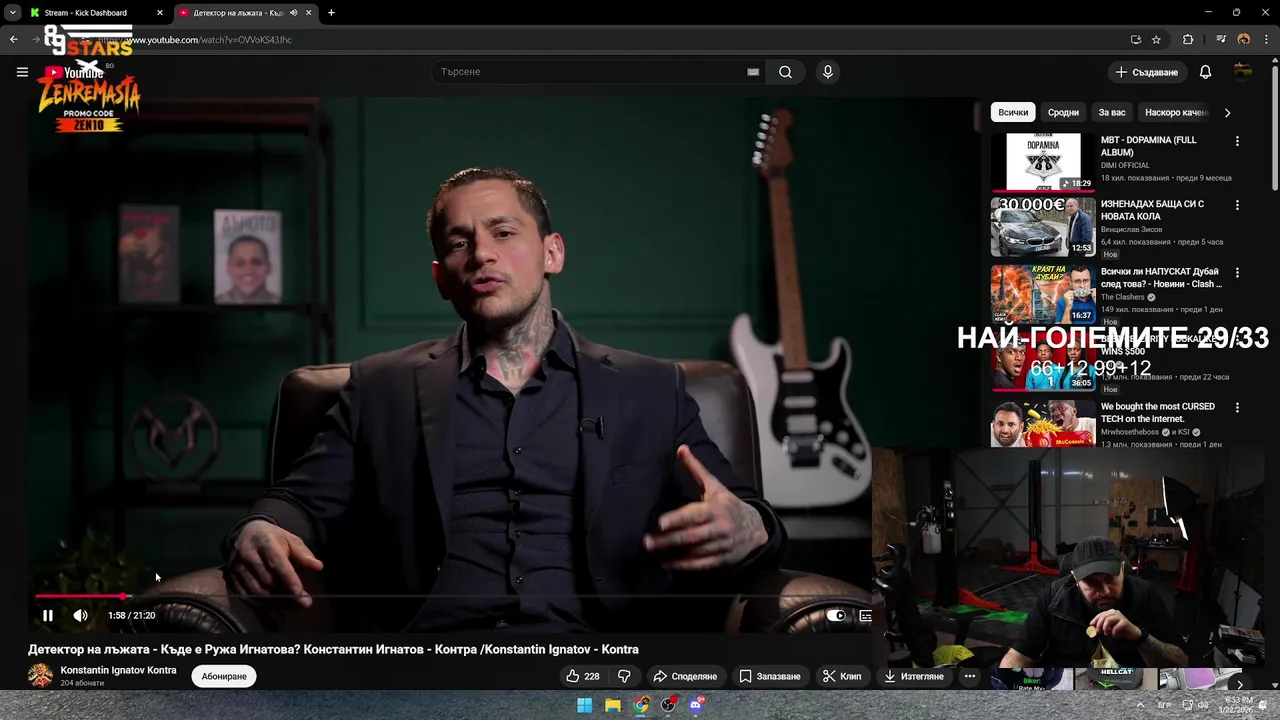
Task: Open the YouTube hamburger guide menu
Action: [x=22, y=72]
